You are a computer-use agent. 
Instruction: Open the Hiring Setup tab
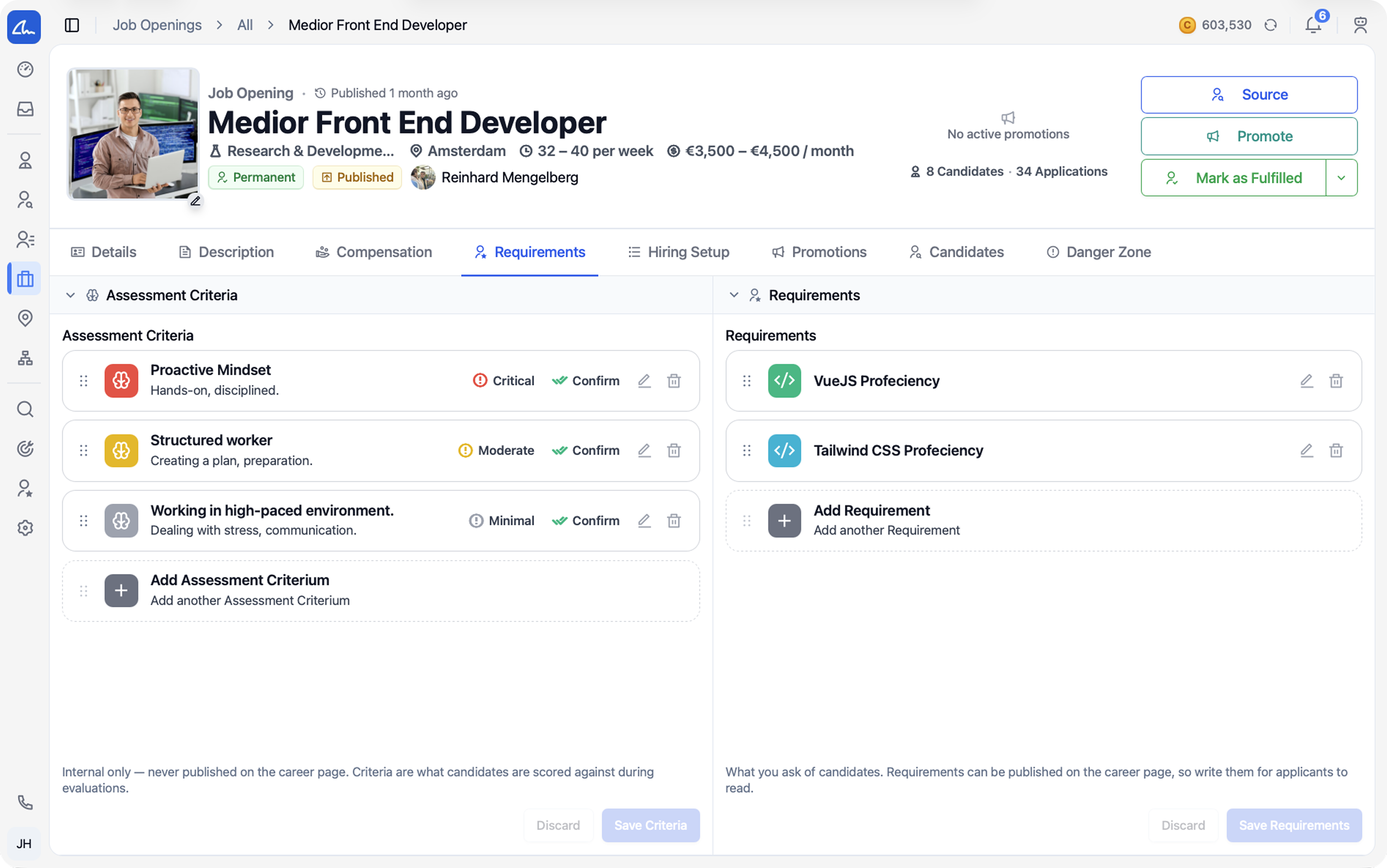point(679,253)
